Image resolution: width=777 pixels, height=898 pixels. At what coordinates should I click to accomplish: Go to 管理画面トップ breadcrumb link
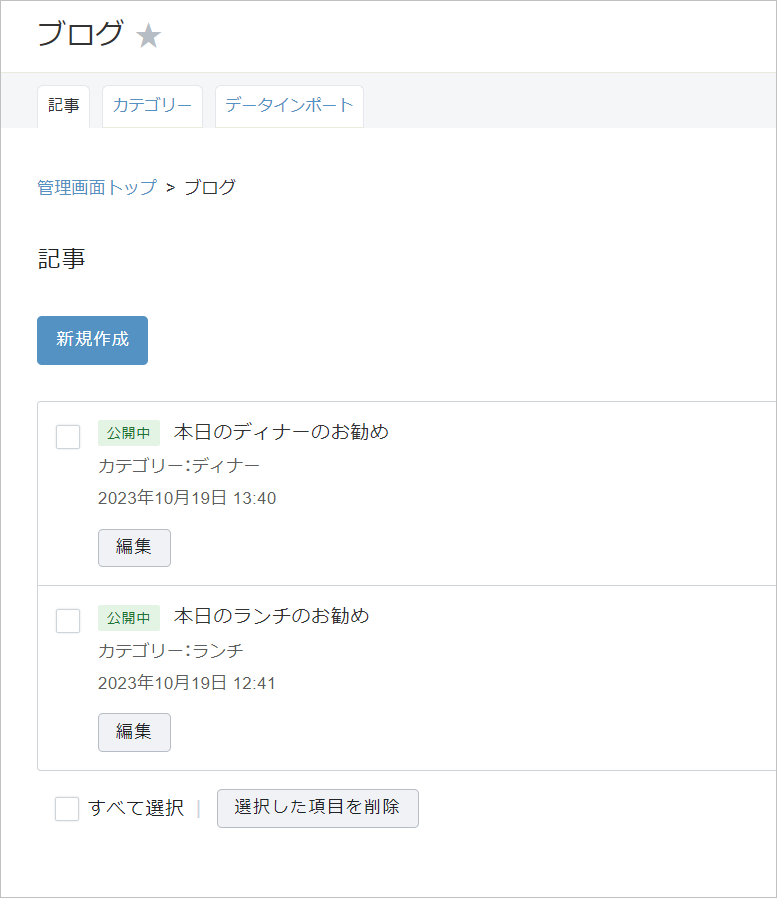point(97,187)
